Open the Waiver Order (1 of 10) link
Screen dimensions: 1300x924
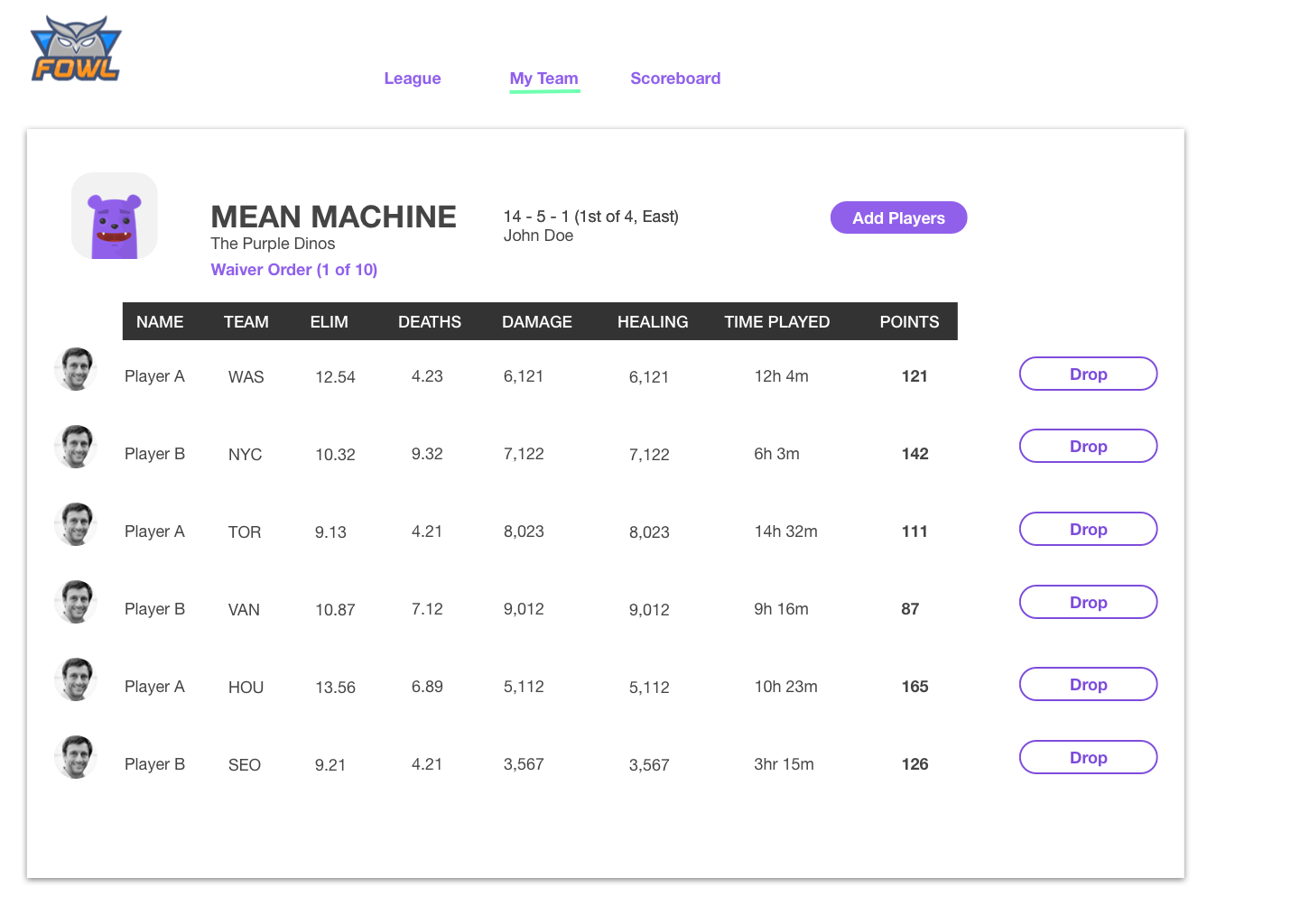294,270
